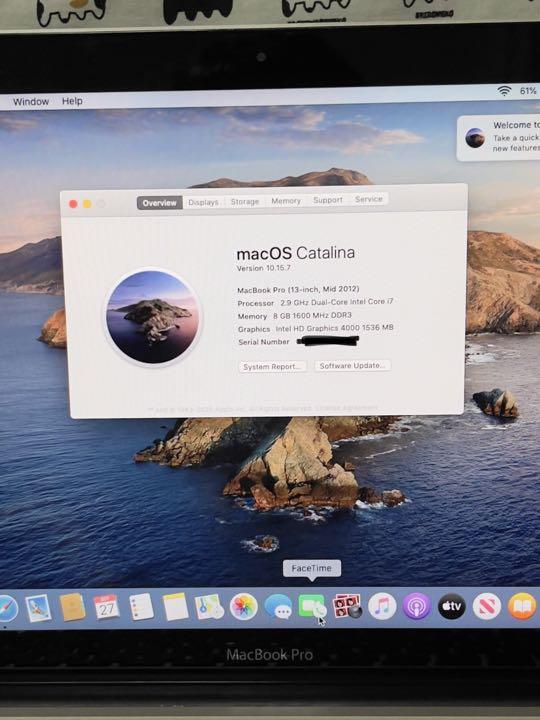Click the System Report button
Viewport: 540px width, 720px height.
[x=272, y=366]
